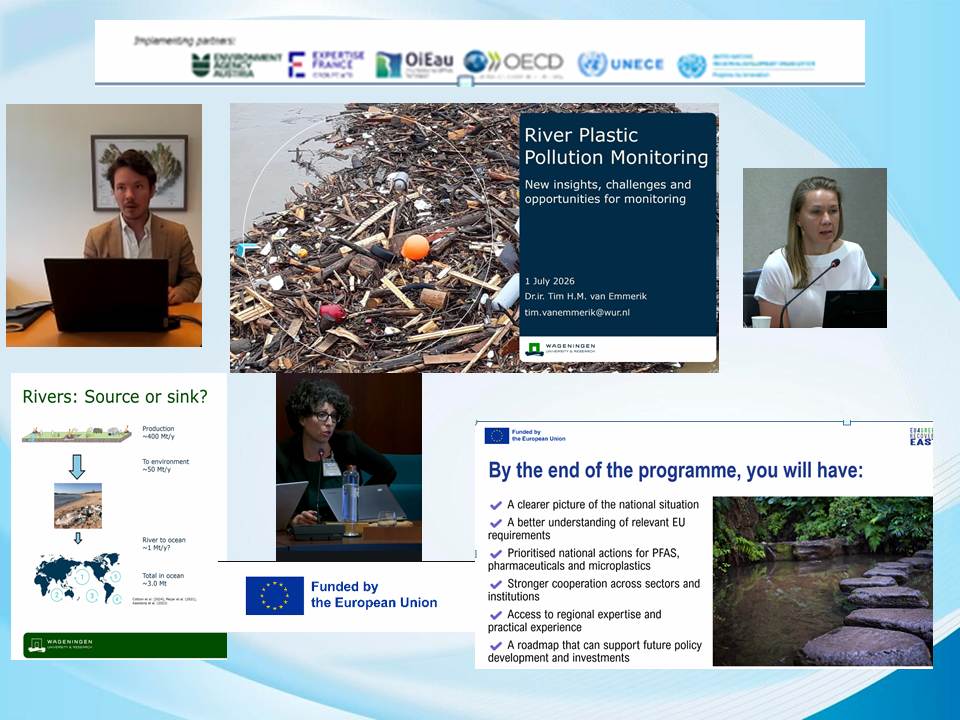Viewport: 960px width, 720px height.
Task: Click the "River Plastic Pollution Monitoring" slide title
Action: pos(616,146)
